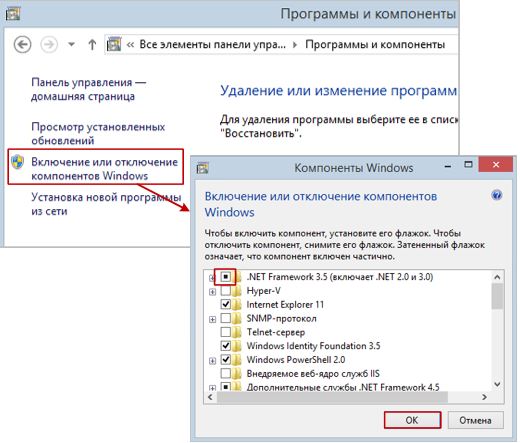Click the shield icon beside Windows components link

click(x=17, y=162)
